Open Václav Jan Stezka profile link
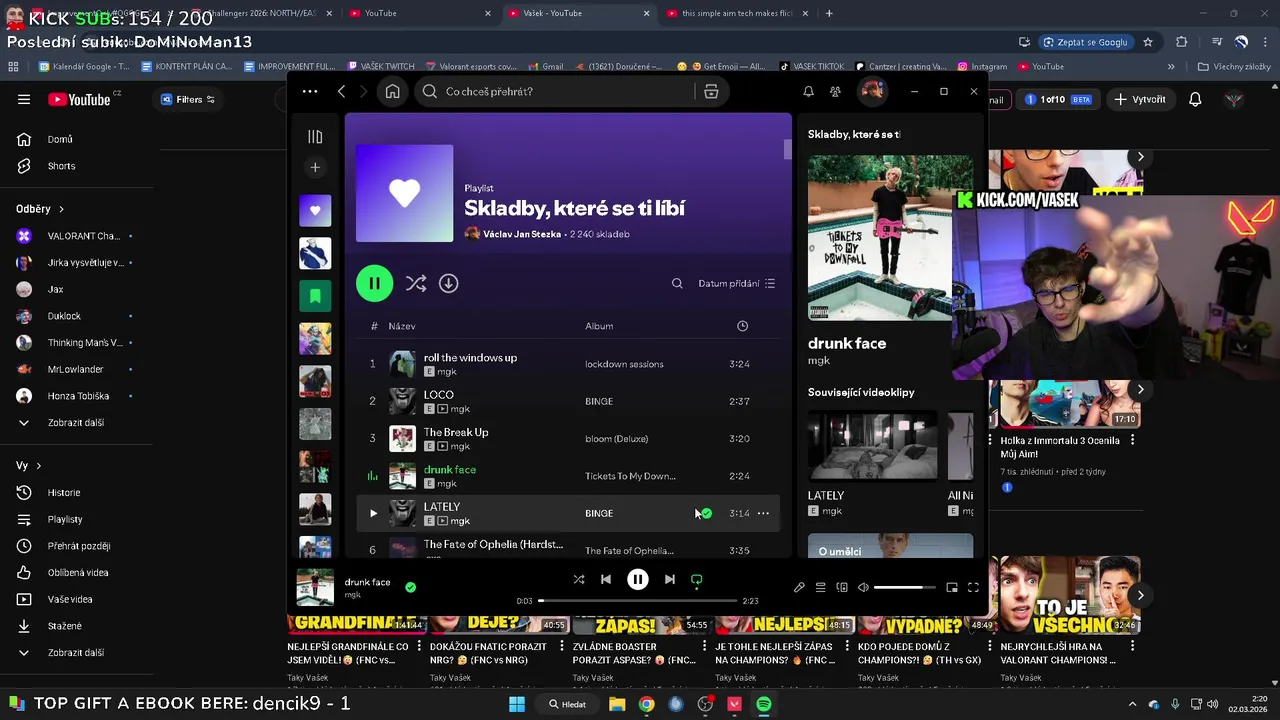This screenshot has height=720, width=1280. (522, 234)
